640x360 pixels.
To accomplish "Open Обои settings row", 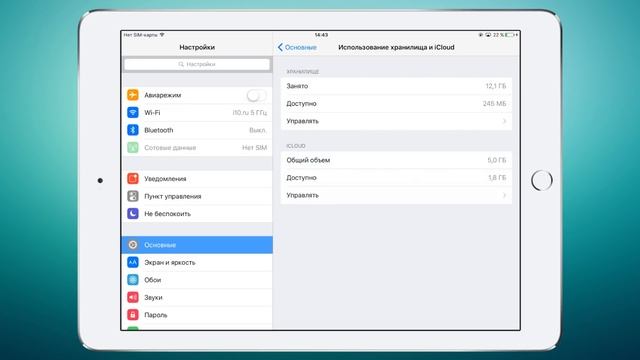I will tap(197, 280).
